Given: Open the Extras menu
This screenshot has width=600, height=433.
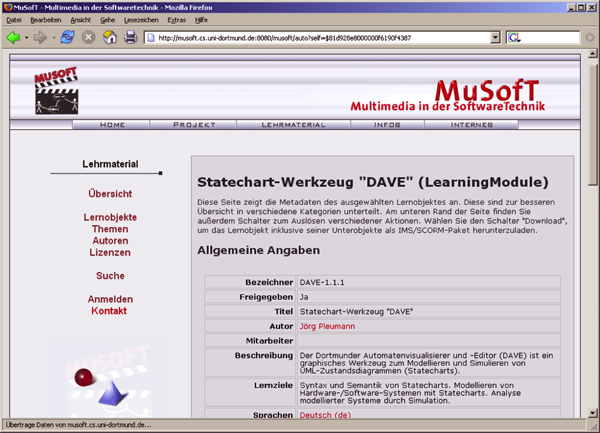Looking at the screenshot, I should 177,20.
